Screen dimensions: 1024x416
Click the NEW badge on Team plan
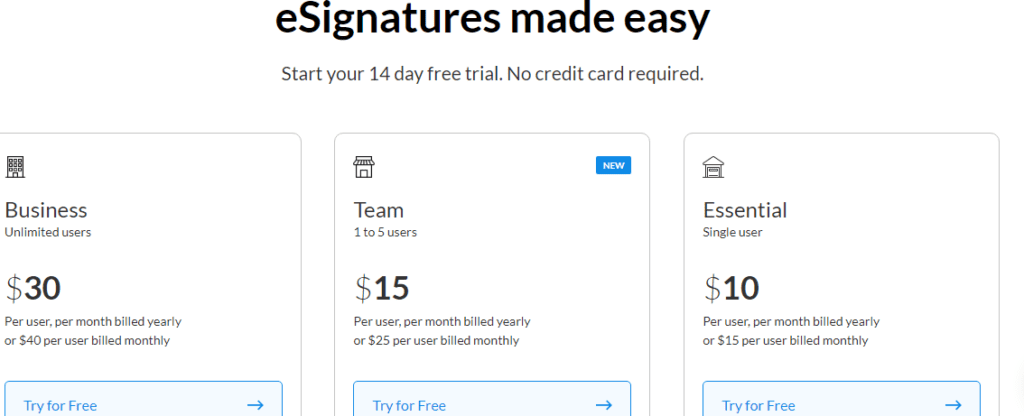[613, 165]
